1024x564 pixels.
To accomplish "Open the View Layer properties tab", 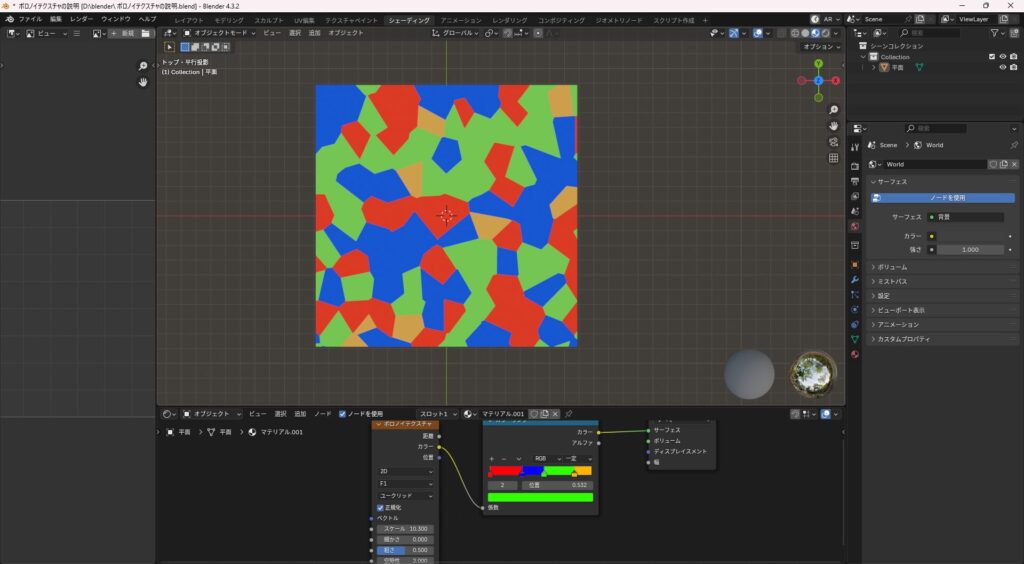I will pos(855,196).
